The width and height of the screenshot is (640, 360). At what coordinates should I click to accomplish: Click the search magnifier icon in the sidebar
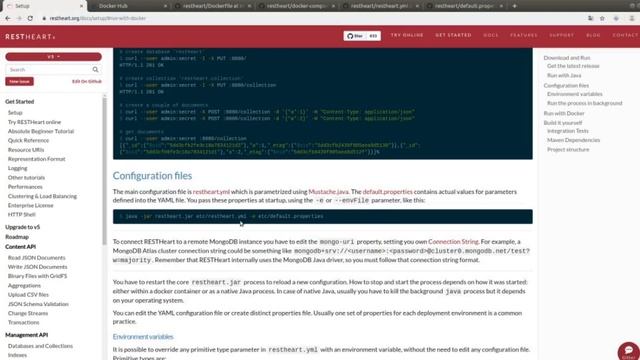tap(96, 70)
